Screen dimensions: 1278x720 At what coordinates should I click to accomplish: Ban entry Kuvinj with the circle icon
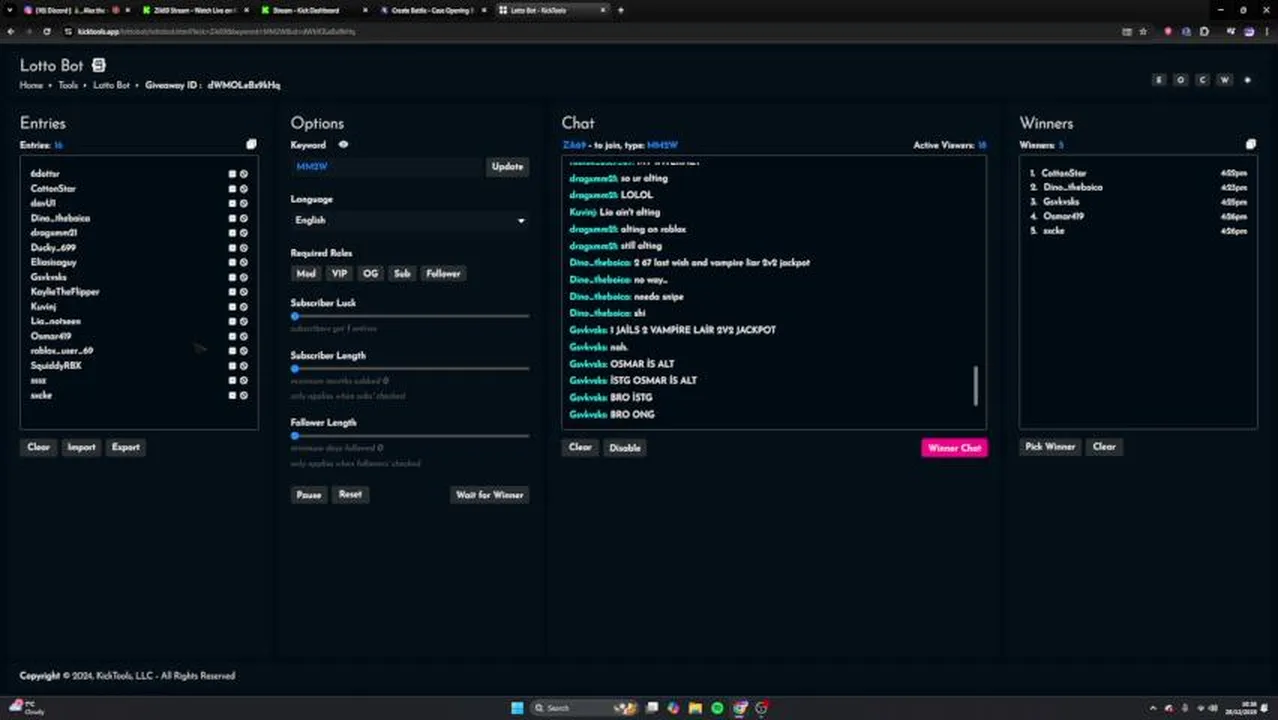(x=243, y=306)
